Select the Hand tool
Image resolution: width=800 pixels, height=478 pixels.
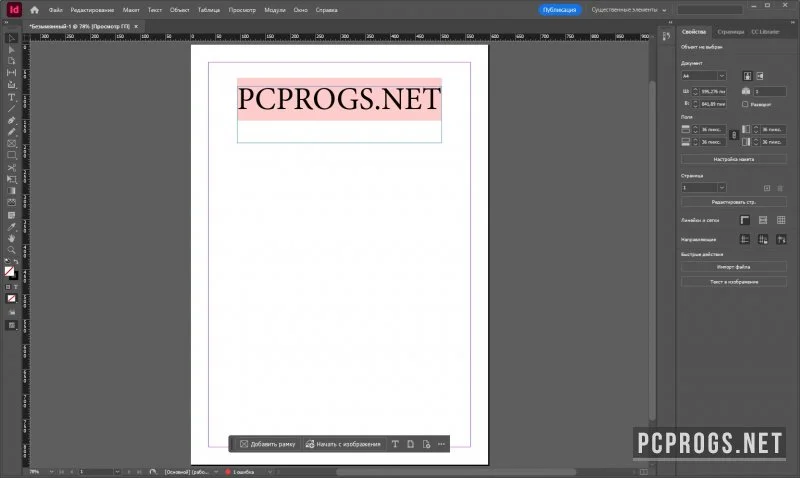[11, 238]
